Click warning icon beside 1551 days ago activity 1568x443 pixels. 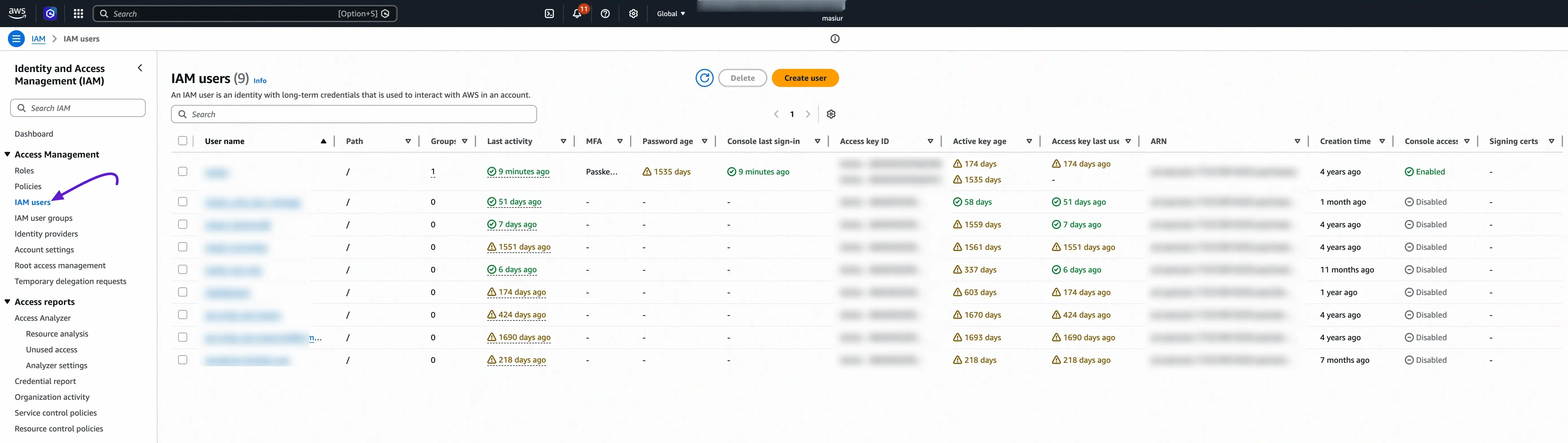[x=492, y=247]
